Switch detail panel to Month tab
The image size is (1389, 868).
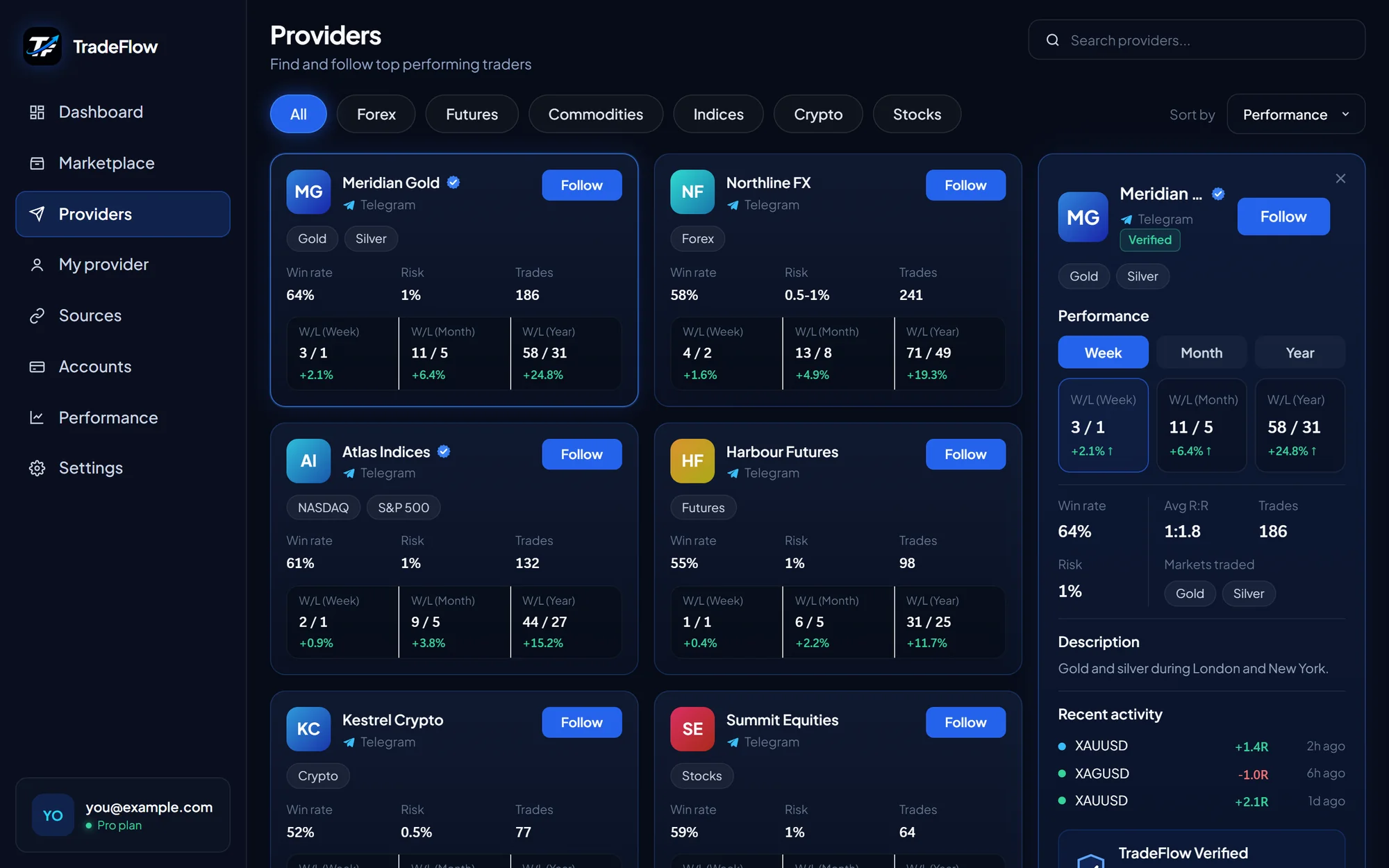pyautogui.click(x=1201, y=353)
